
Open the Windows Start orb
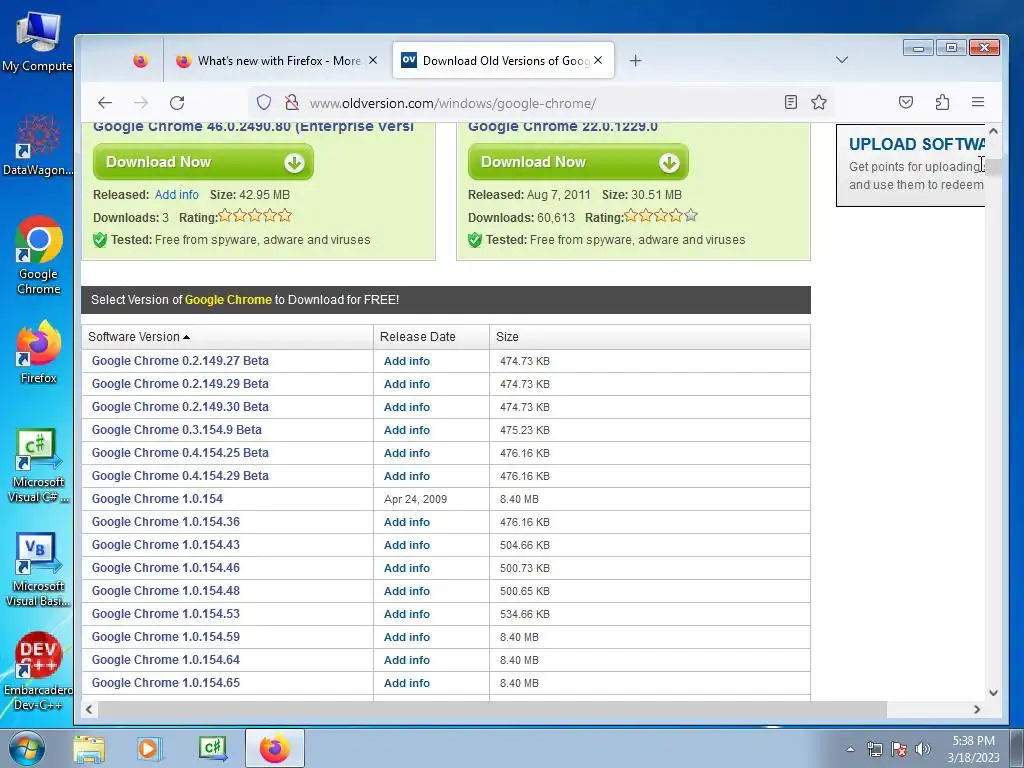click(27, 748)
